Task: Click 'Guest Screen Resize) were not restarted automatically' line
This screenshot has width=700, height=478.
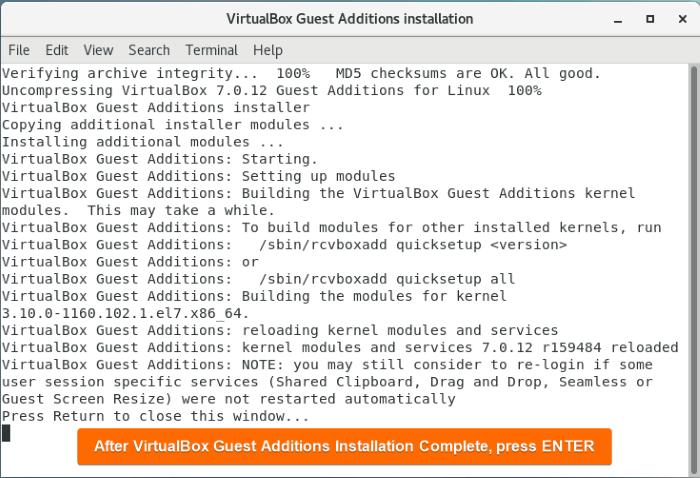Action: pyautogui.click(x=229, y=399)
